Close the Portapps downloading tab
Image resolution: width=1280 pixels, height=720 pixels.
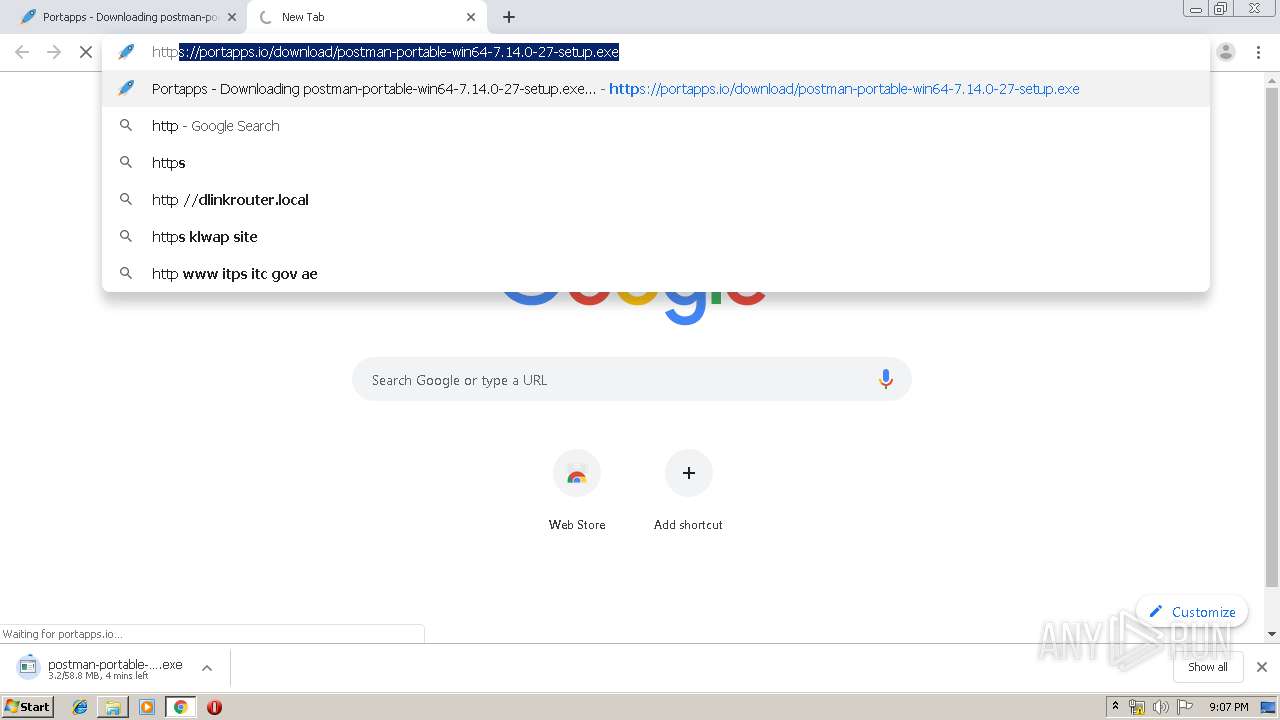232,17
